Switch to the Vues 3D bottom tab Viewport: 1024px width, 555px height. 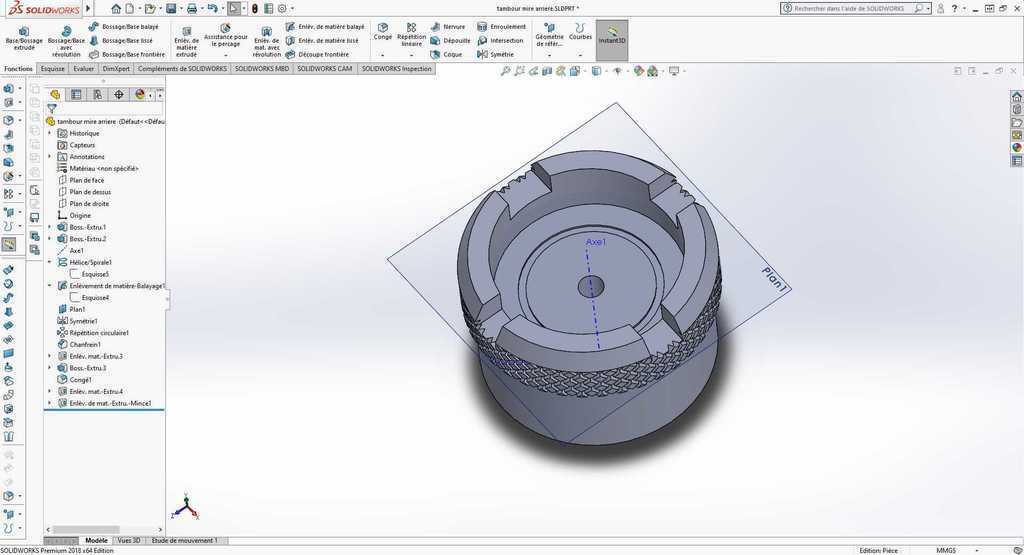(129, 540)
